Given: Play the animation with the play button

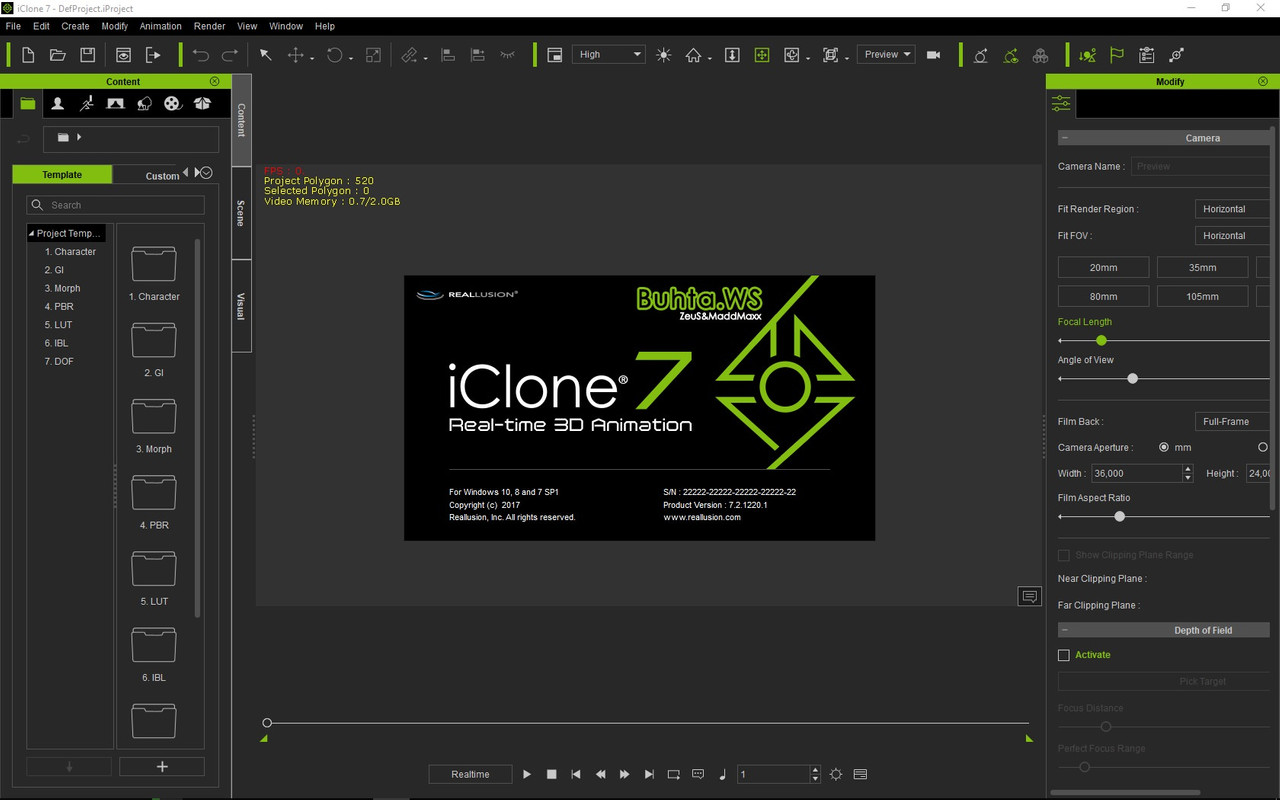Looking at the screenshot, I should (527, 774).
